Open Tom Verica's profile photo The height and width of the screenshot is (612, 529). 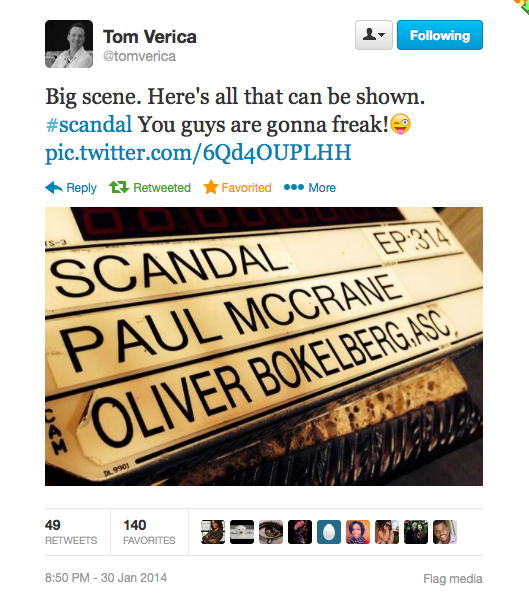click(69, 44)
